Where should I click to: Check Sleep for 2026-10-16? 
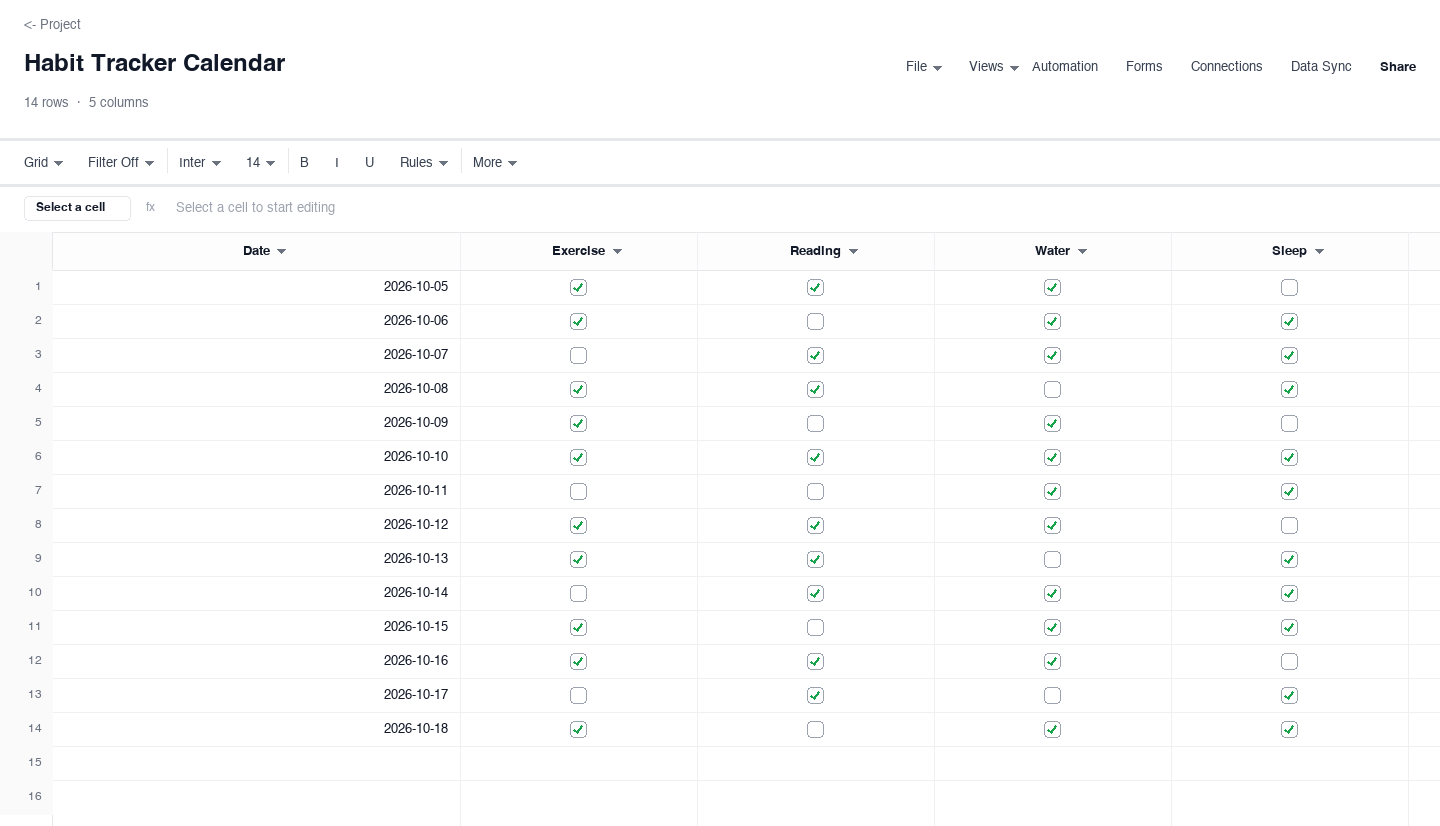pyautogui.click(x=1289, y=662)
